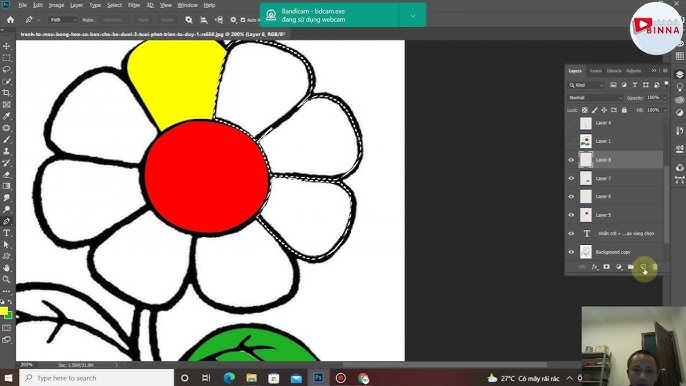Create a new layer in Layers panel
686x386 pixels.
click(x=643, y=267)
